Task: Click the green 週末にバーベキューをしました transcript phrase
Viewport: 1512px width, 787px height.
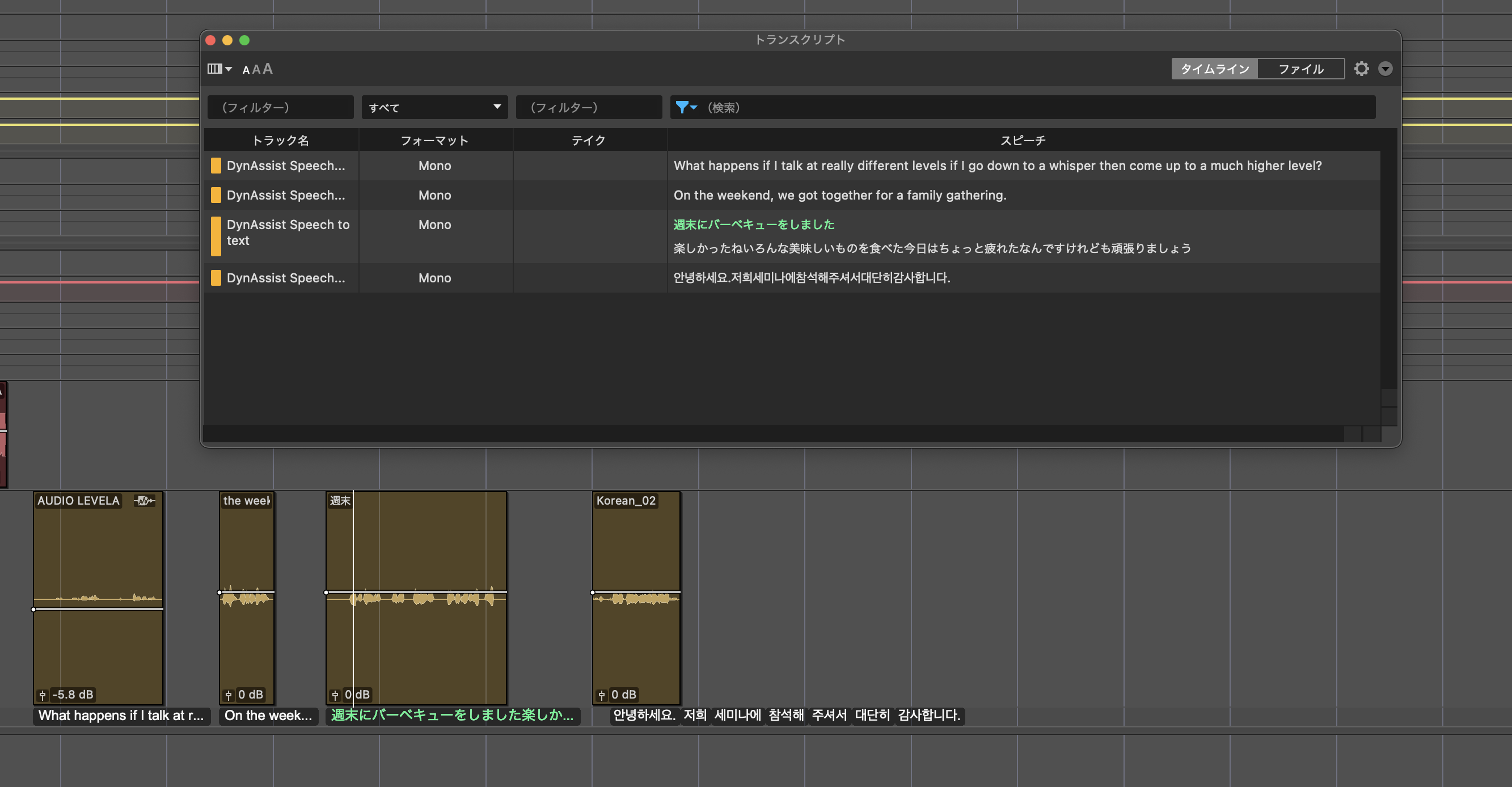Action: [x=754, y=224]
